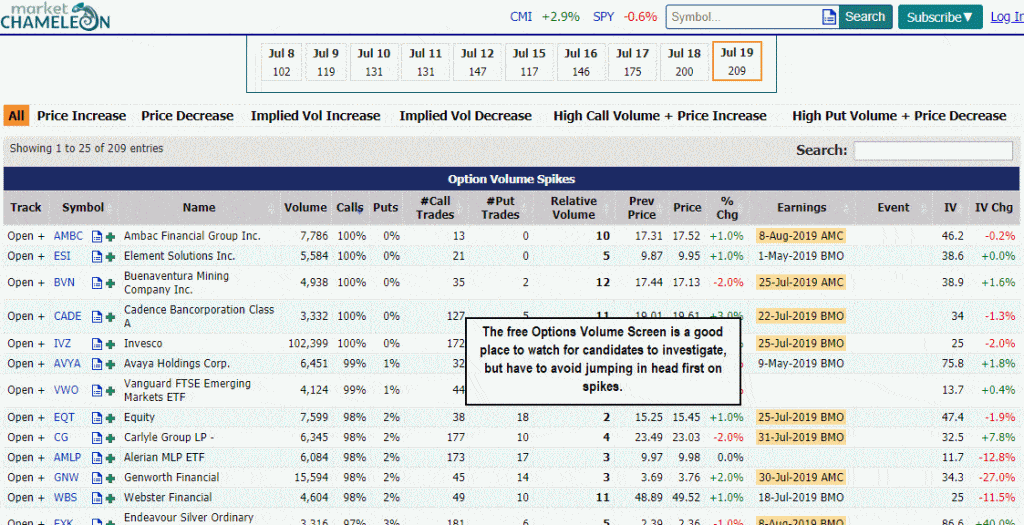
Task: Sort table by Calls column
Action: click(350, 208)
